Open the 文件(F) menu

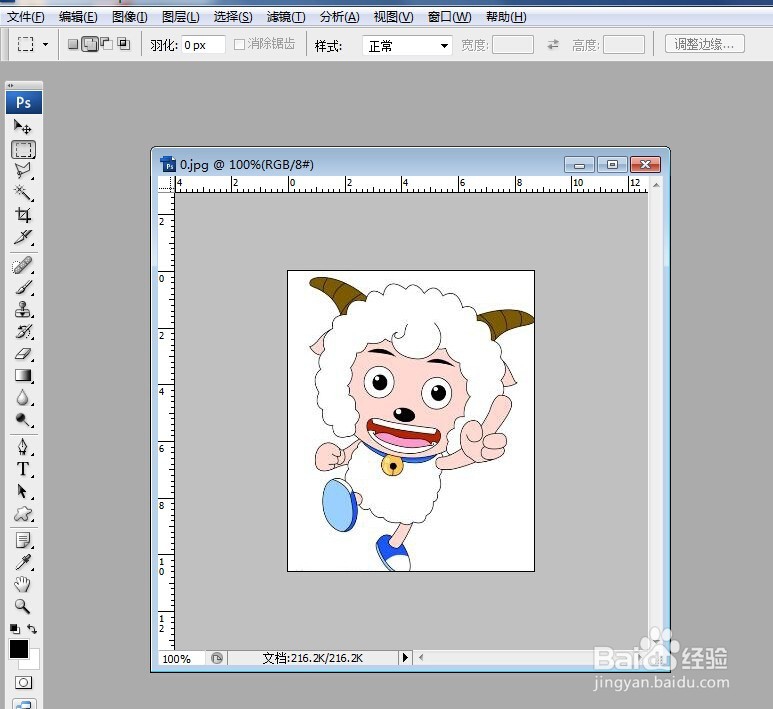coord(26,17)
